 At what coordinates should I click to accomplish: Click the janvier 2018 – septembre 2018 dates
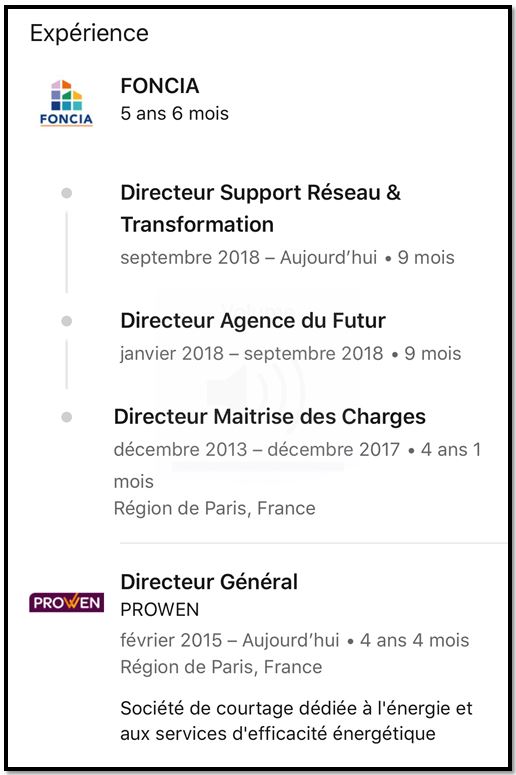pos(252,353)
